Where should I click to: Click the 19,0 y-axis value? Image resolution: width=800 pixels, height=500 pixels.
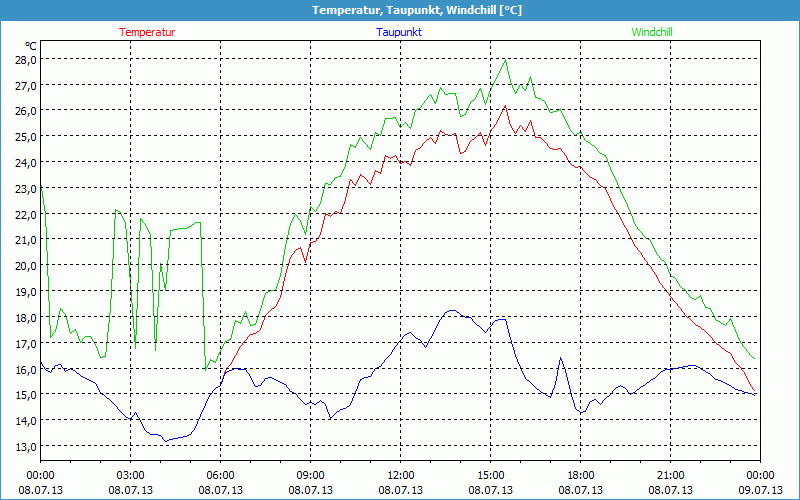(x=27, y=292)
